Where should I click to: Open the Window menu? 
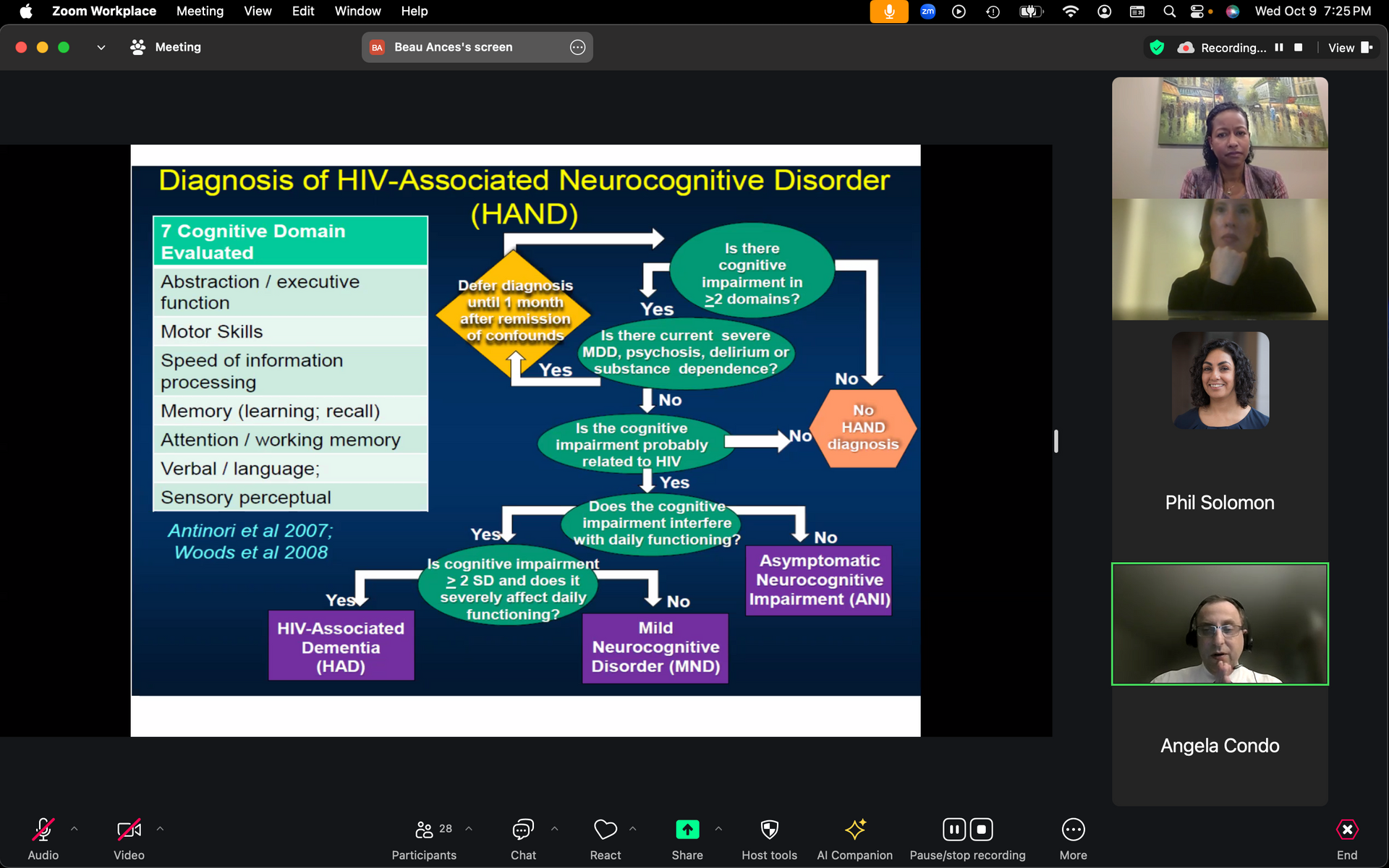pyautogui.click(x=357, y=11)
